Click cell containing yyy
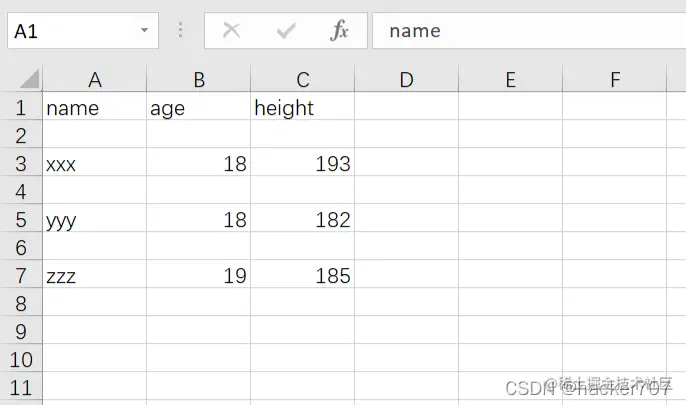This screenshot has width=686, height=405. click(x=94, y=220)
